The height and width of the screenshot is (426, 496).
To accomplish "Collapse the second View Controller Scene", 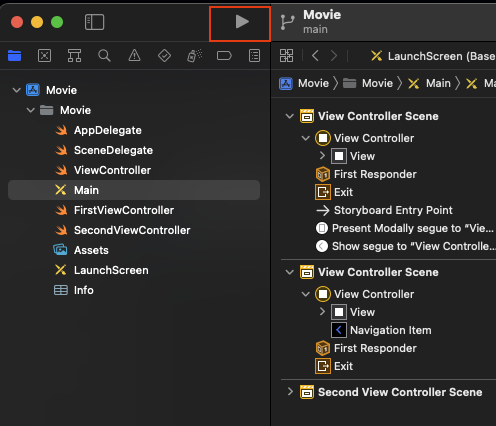I will (x=290, y=272).
